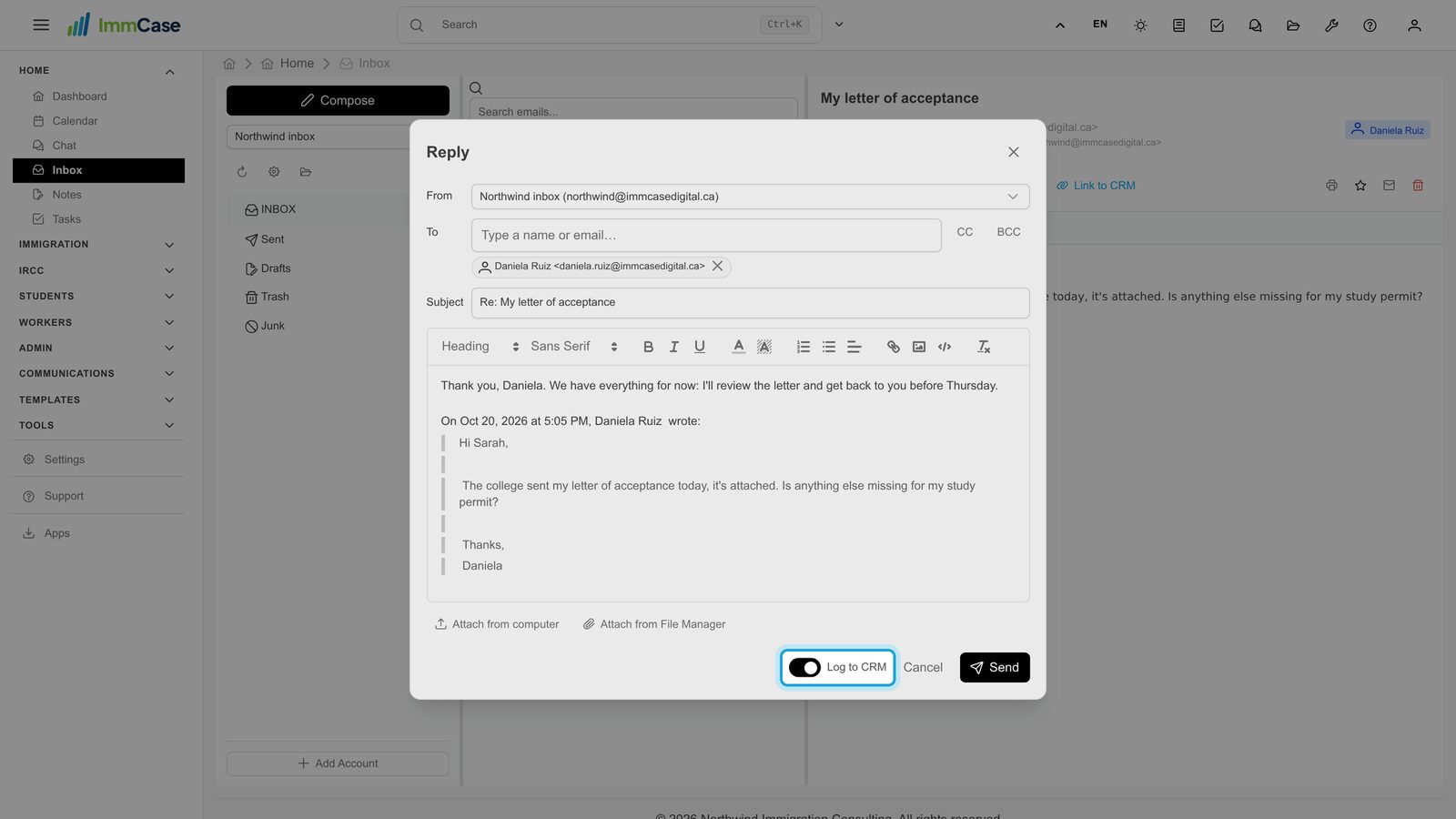Star the My letter of acceptance email
Image resolution: width=1456 pixels, height=819 pixels.
point(1360,186)
